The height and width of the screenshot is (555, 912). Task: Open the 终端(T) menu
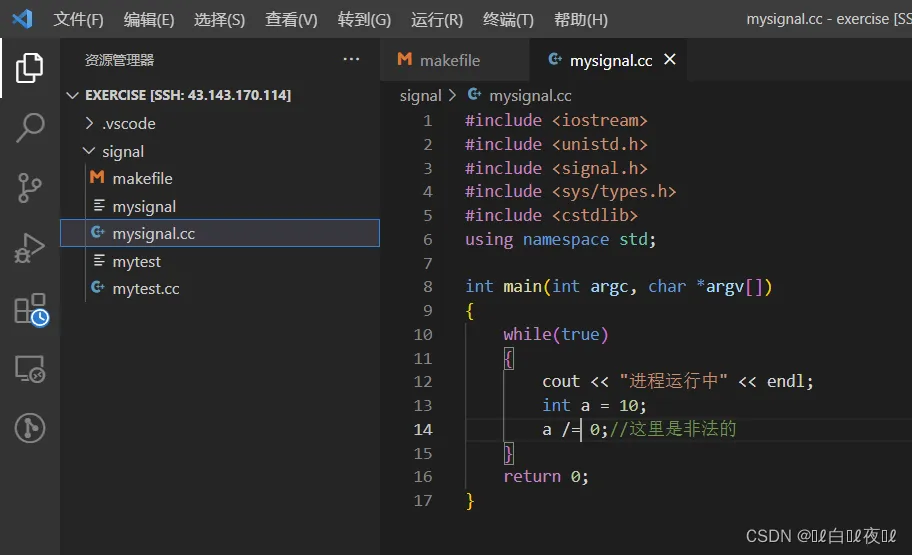[508, 20]
